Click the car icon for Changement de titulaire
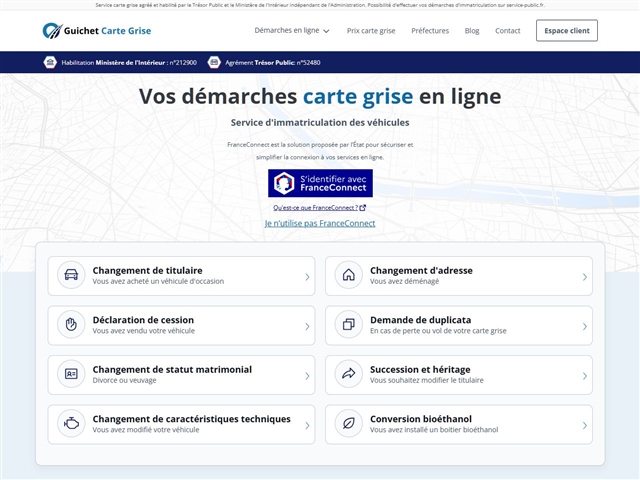 pyautogui.click(x=71, y=275)
